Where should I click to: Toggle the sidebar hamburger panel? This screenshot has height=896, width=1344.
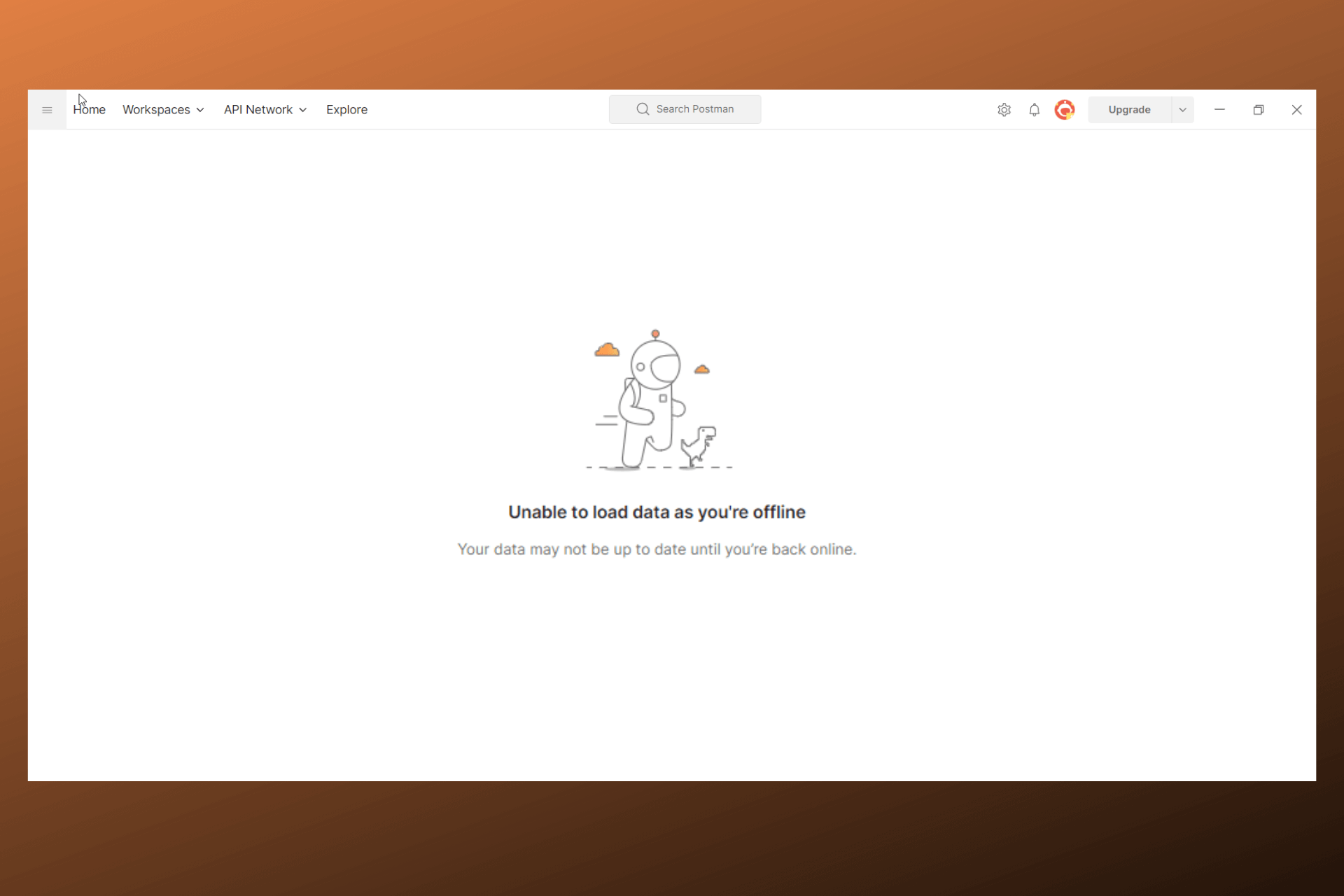[47, 109]
